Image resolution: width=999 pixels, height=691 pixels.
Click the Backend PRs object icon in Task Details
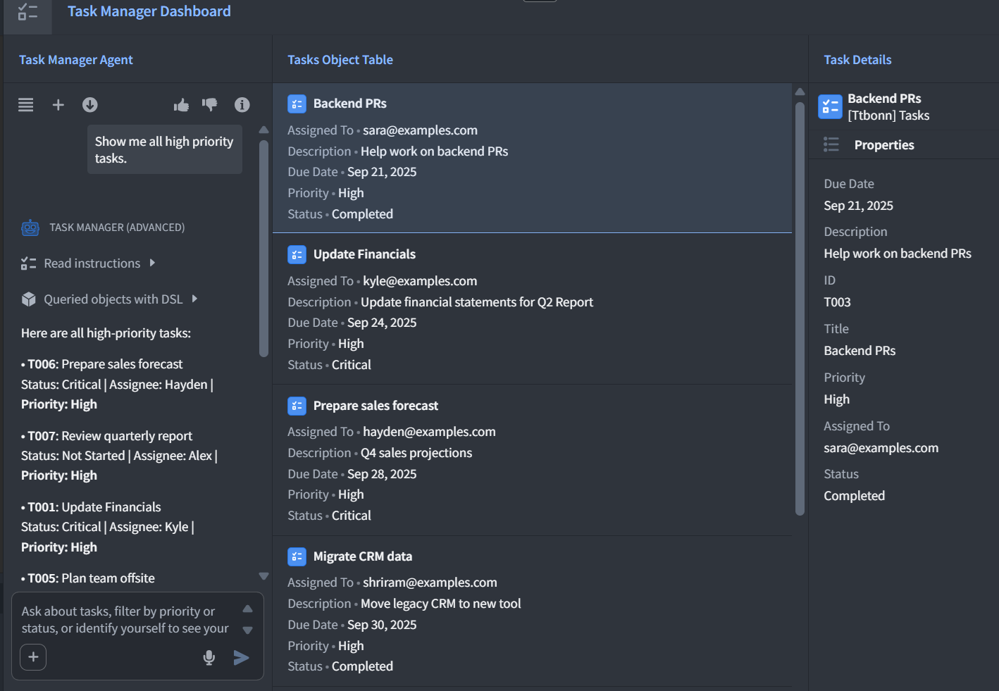[830, 106]
